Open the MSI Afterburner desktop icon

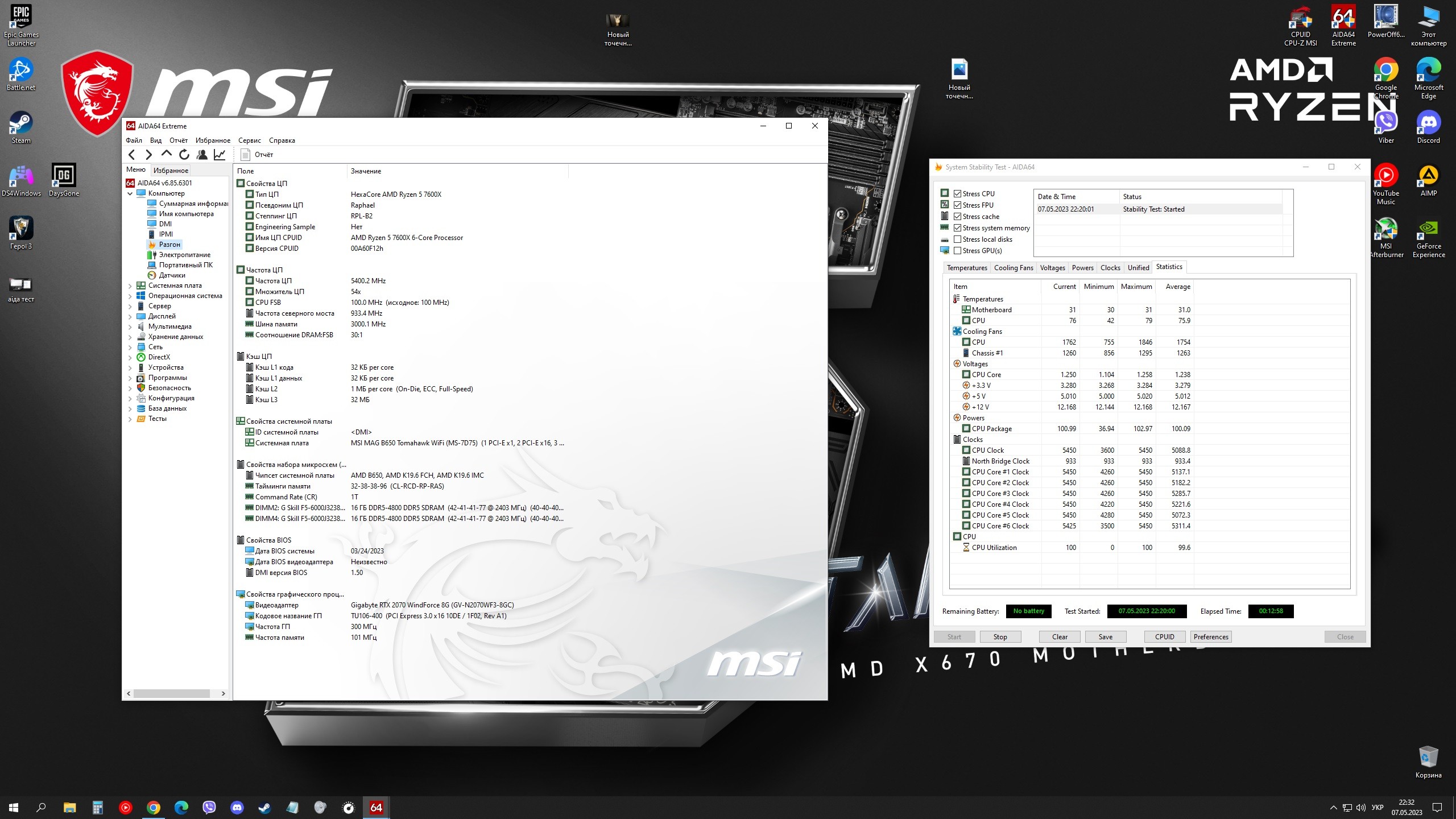pos(1386,237)
